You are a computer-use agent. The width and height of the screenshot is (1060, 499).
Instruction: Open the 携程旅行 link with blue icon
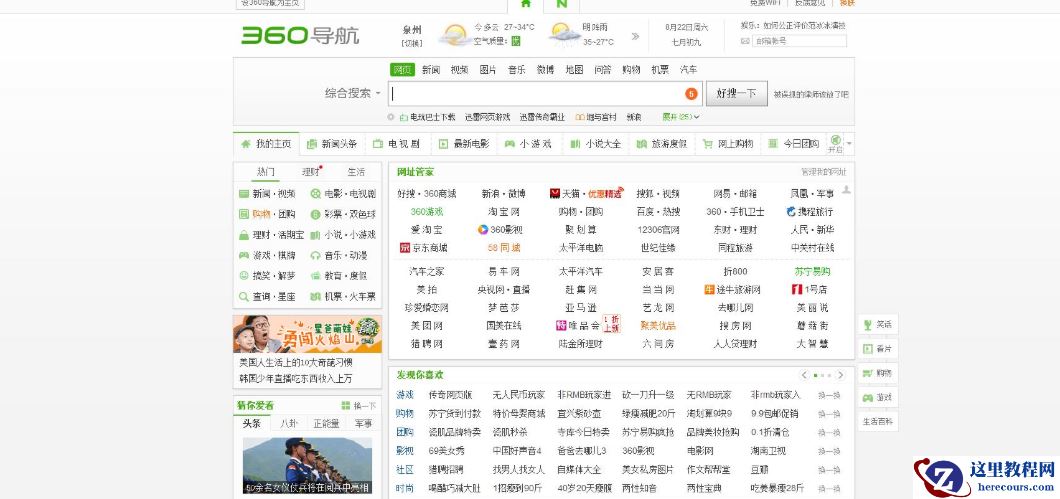tap(810, 212)
